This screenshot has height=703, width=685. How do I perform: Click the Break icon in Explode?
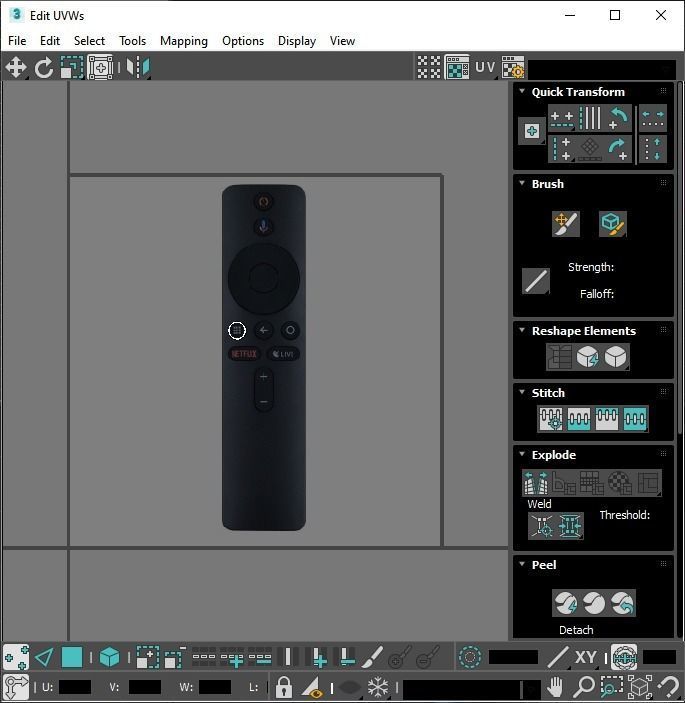536,482
